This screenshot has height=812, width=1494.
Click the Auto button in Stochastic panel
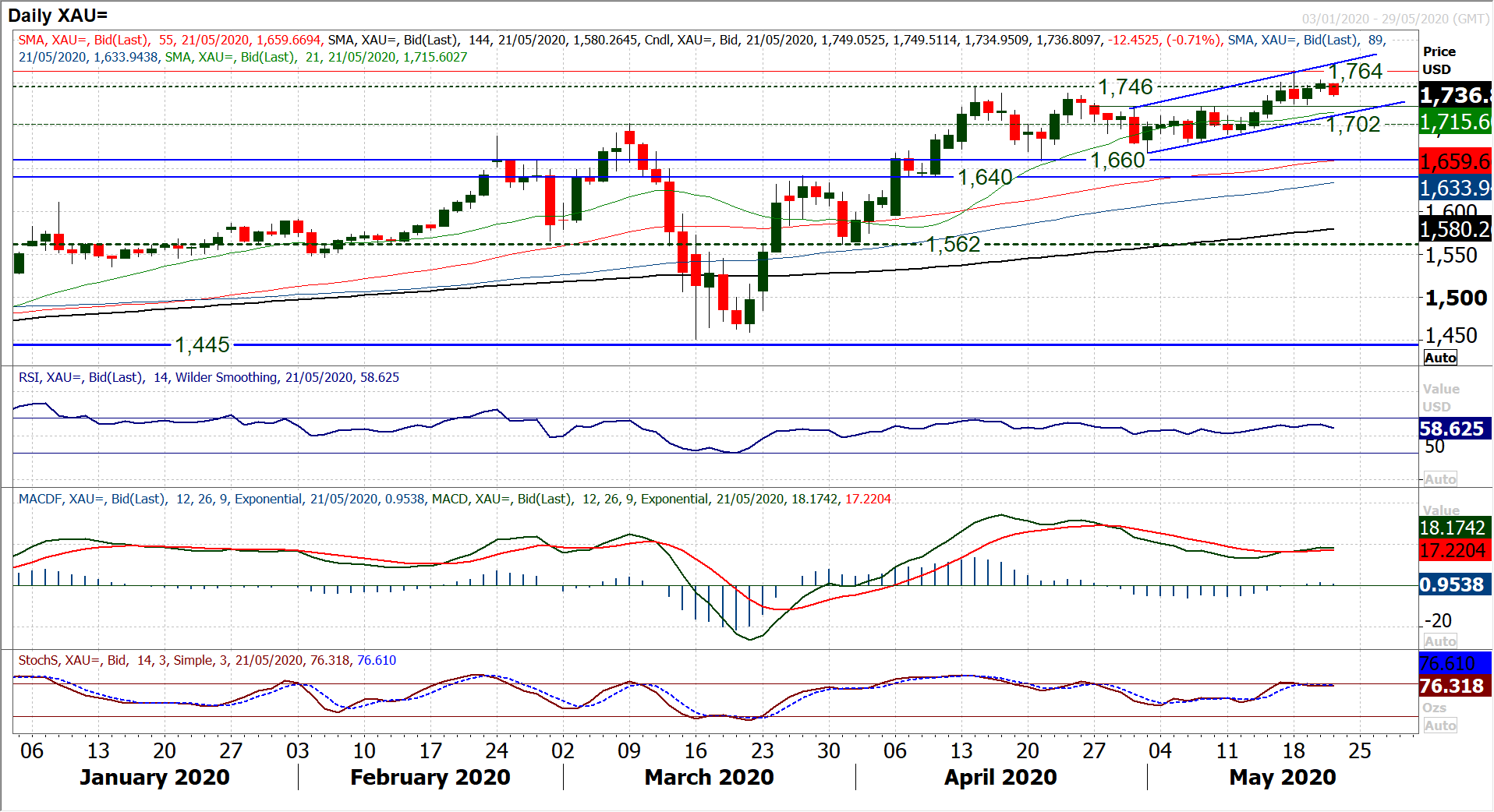pyautogui.click(x=1439, y=726)
